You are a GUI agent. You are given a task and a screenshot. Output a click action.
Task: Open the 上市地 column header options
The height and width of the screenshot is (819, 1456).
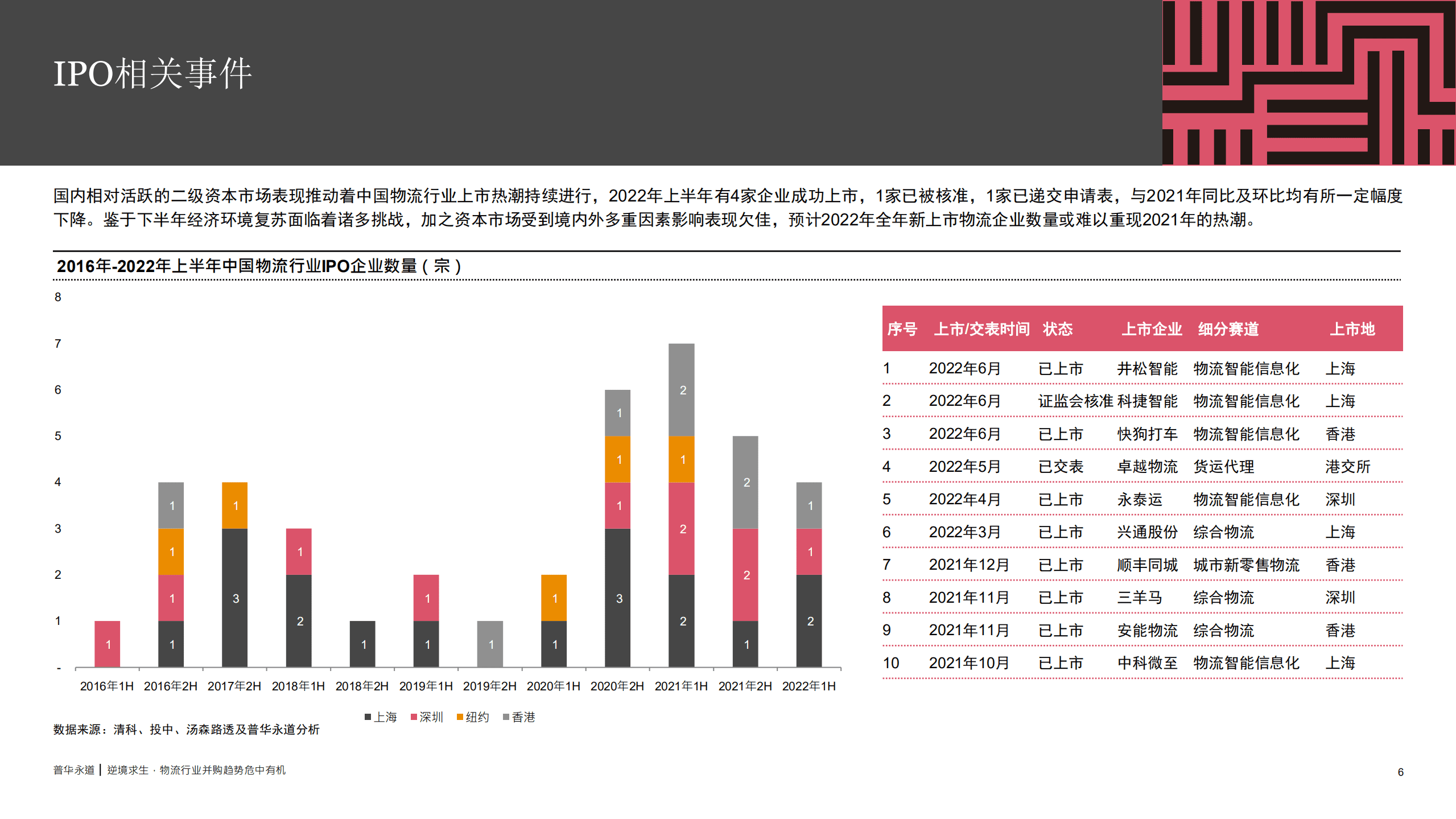(x=1352, y=329)
